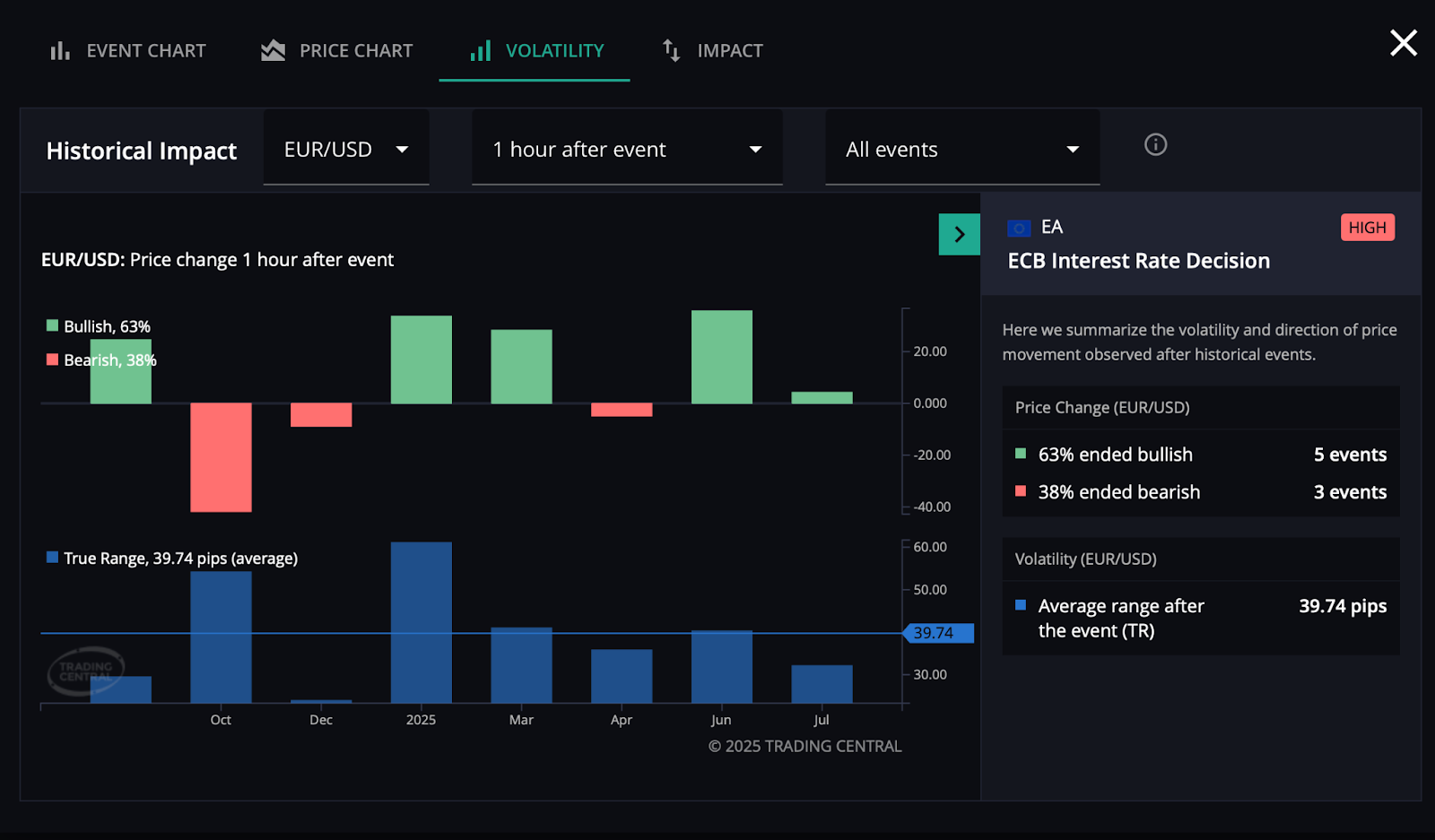Open the 1 hour after event dropdown
1435x840 pixels.
pos(627,150)
